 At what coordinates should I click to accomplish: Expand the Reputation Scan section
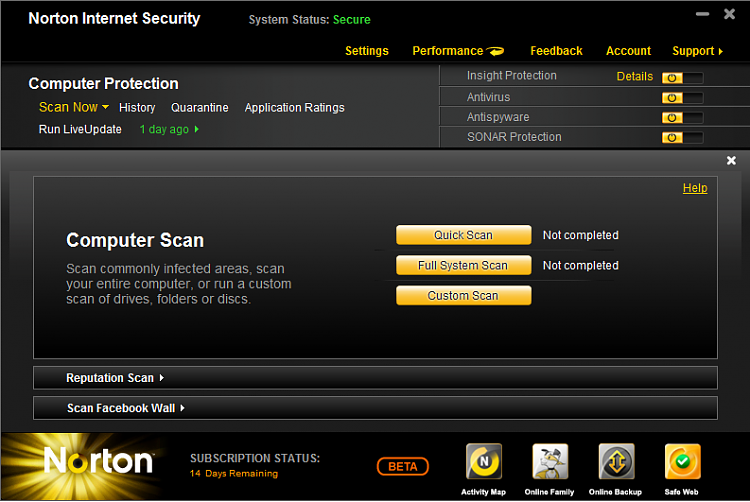pos(375,378)
